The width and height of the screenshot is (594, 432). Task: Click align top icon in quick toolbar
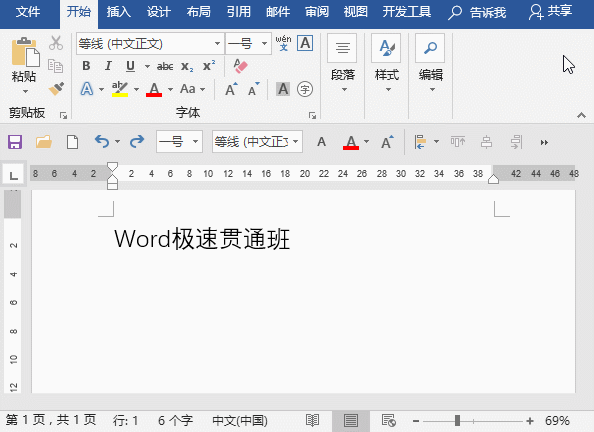click(x=458, y=142)
